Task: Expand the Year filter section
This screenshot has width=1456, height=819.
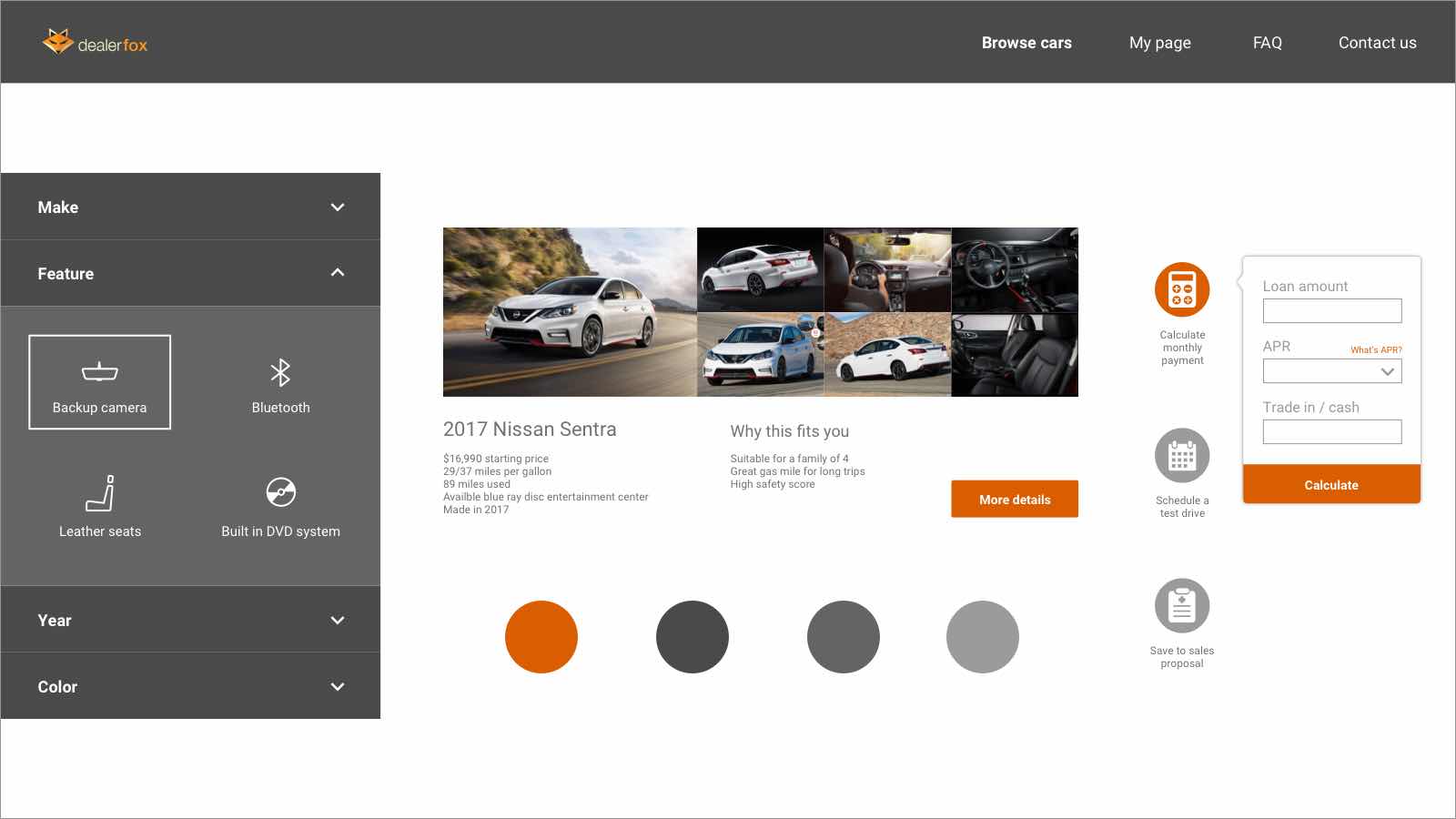Action: [x=190, y=620]
